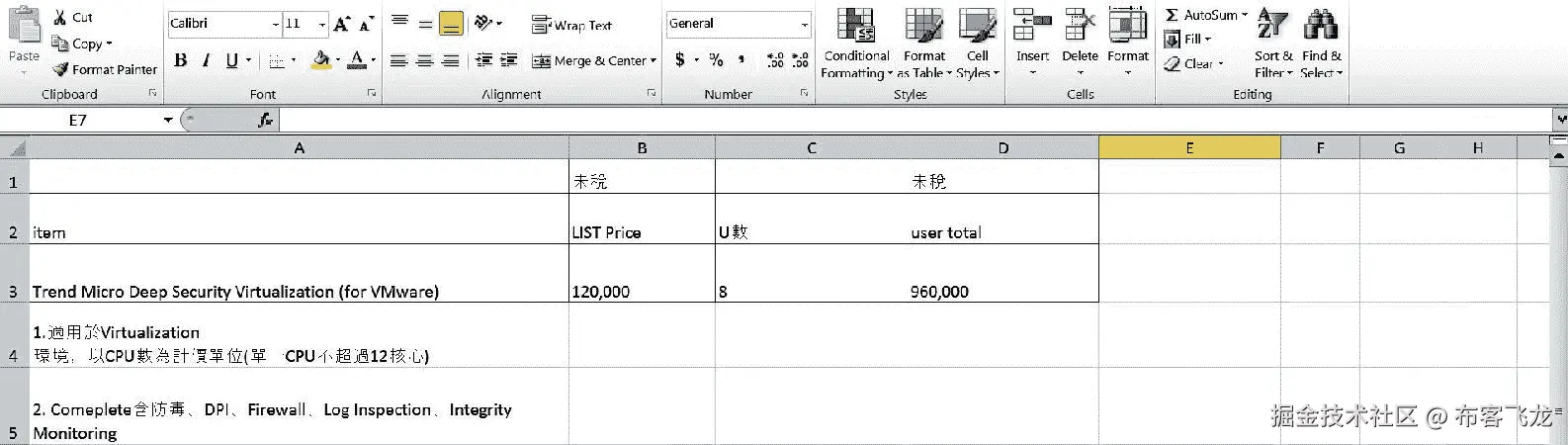The image size is (1568, 445).
Task: Select column E header
Action: tap(1189, 148)
